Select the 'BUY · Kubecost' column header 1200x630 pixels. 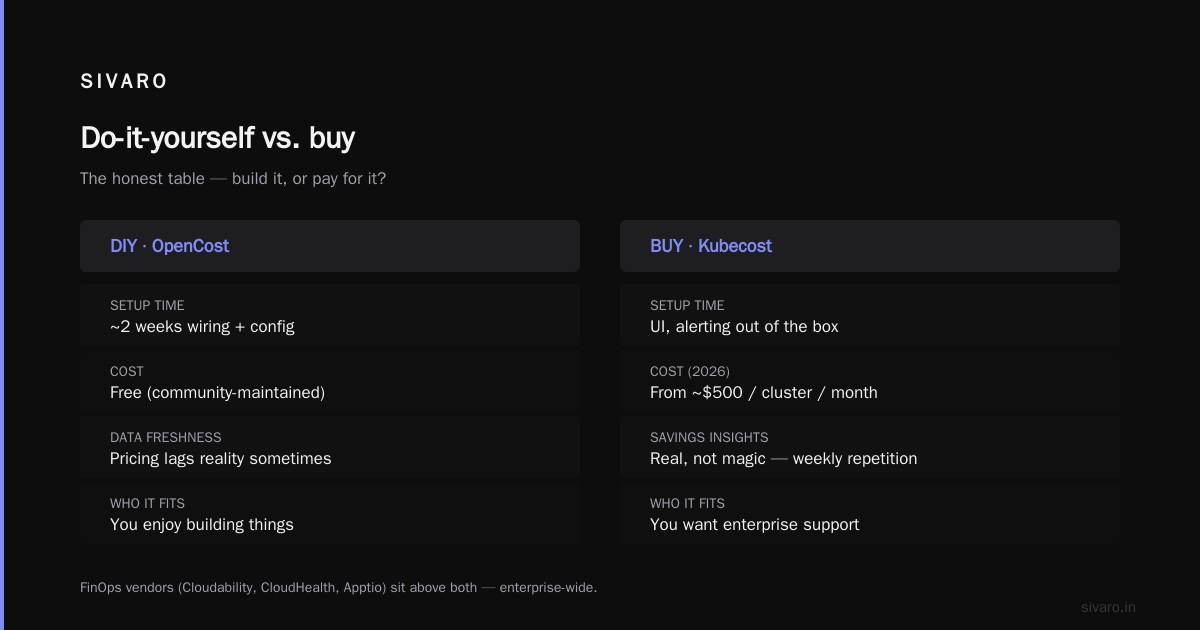tap(870, 246)
